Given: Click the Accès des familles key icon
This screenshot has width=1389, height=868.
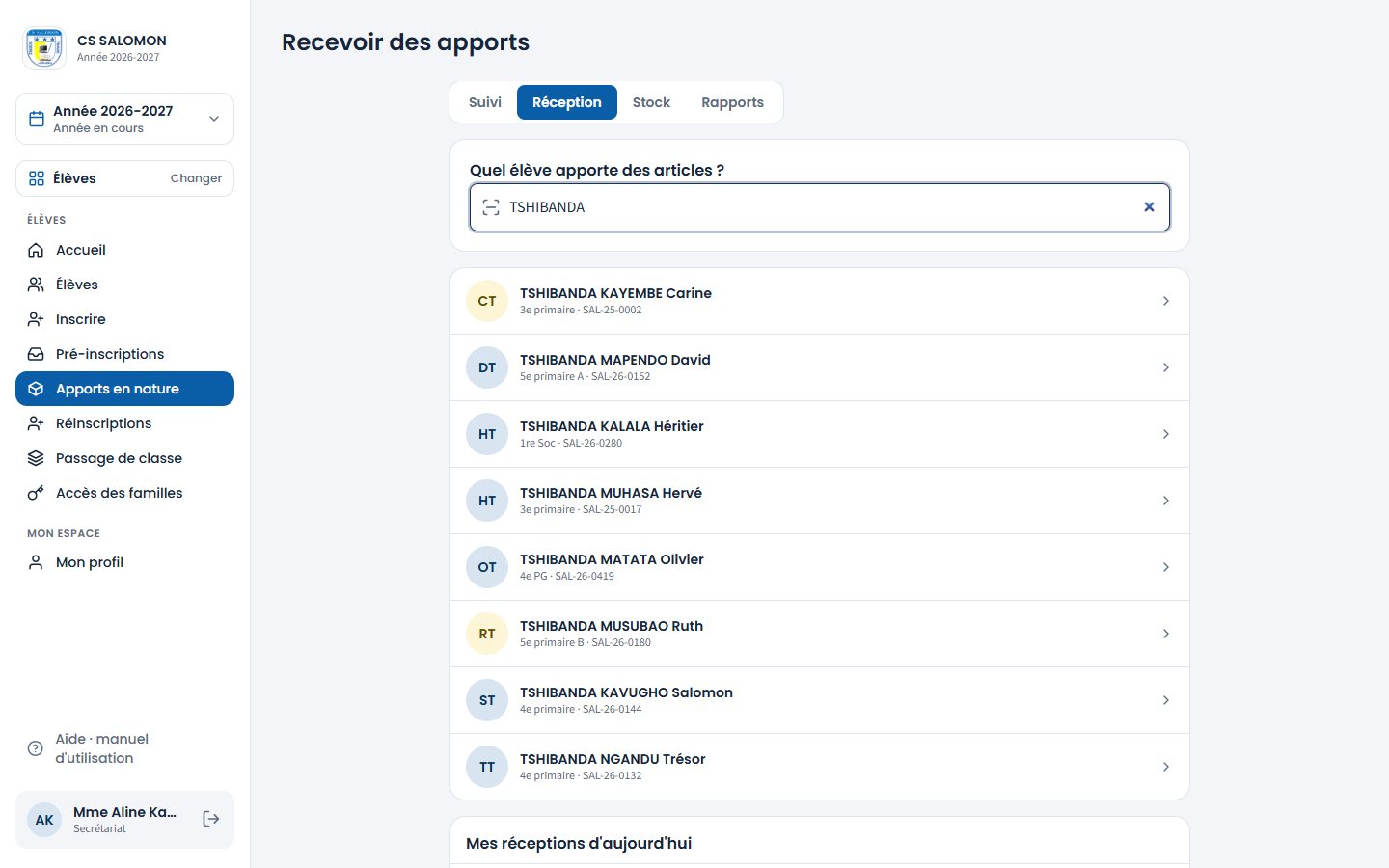Looking at the screenshot, I should pyautogui.click(x=36, y=493).
